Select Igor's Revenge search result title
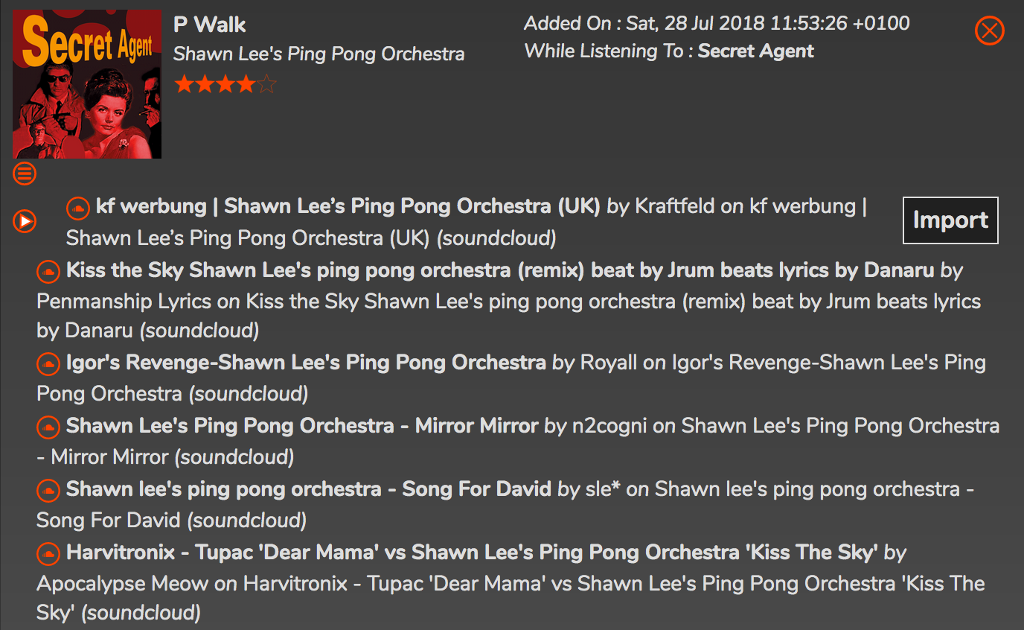The width and height of the screenshot is (1024, 630). click(x=306, y=362)
